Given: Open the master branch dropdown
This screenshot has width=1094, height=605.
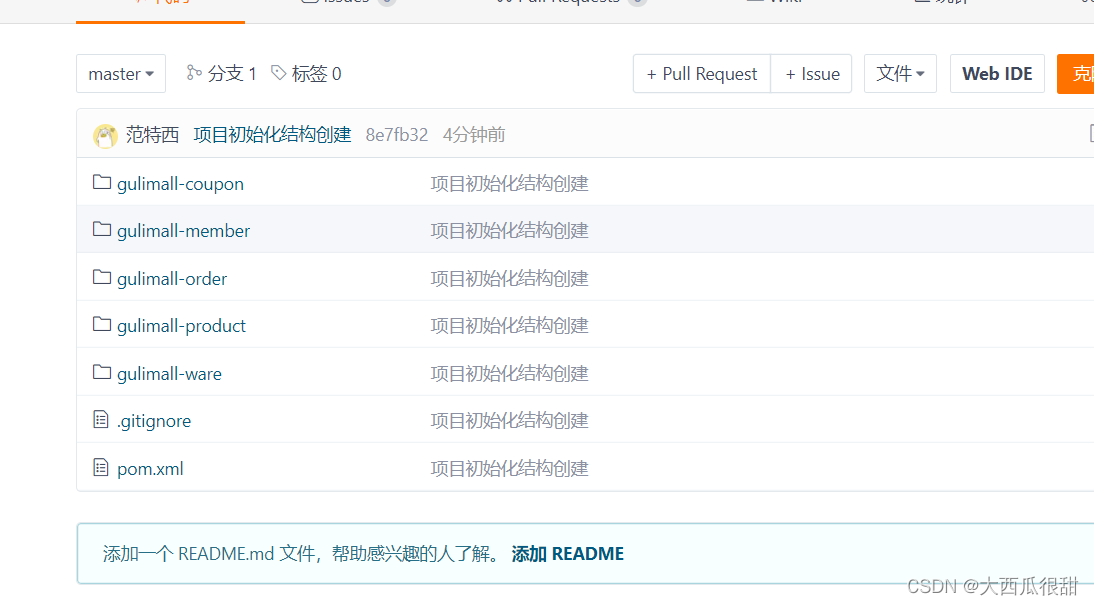Looking at the screenshot, I should click(121, 73).
